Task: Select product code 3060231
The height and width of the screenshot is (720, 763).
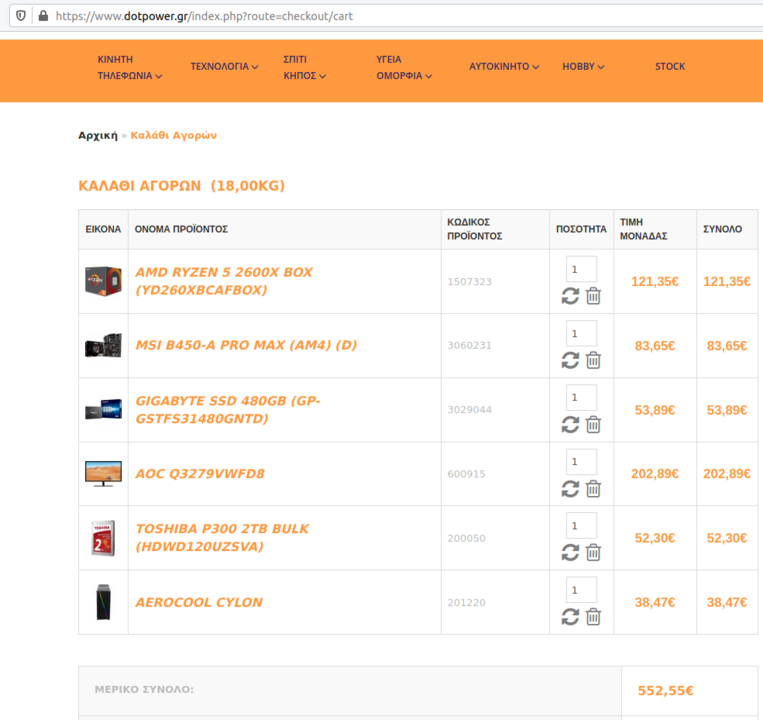Action: click(470, 345)
